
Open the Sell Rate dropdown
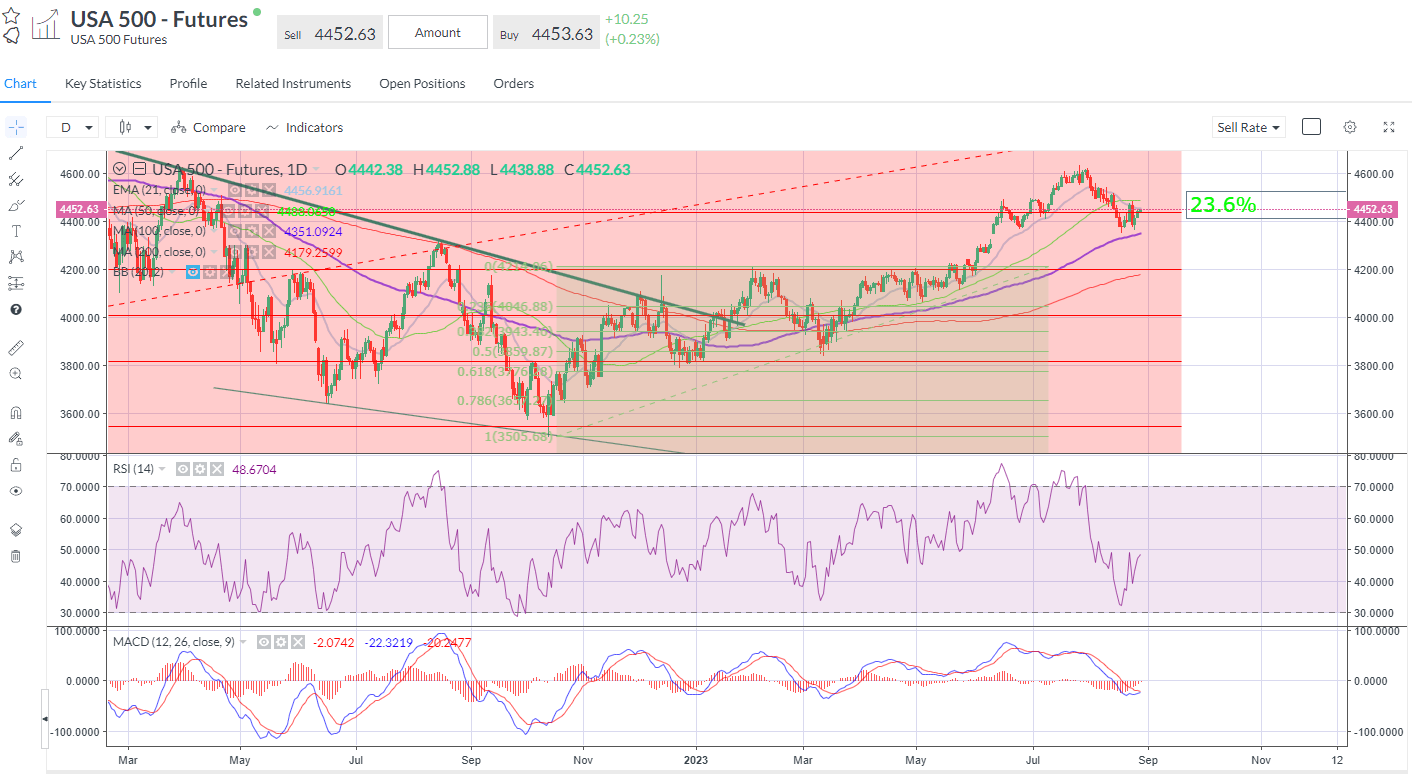tap(1249, 127)
